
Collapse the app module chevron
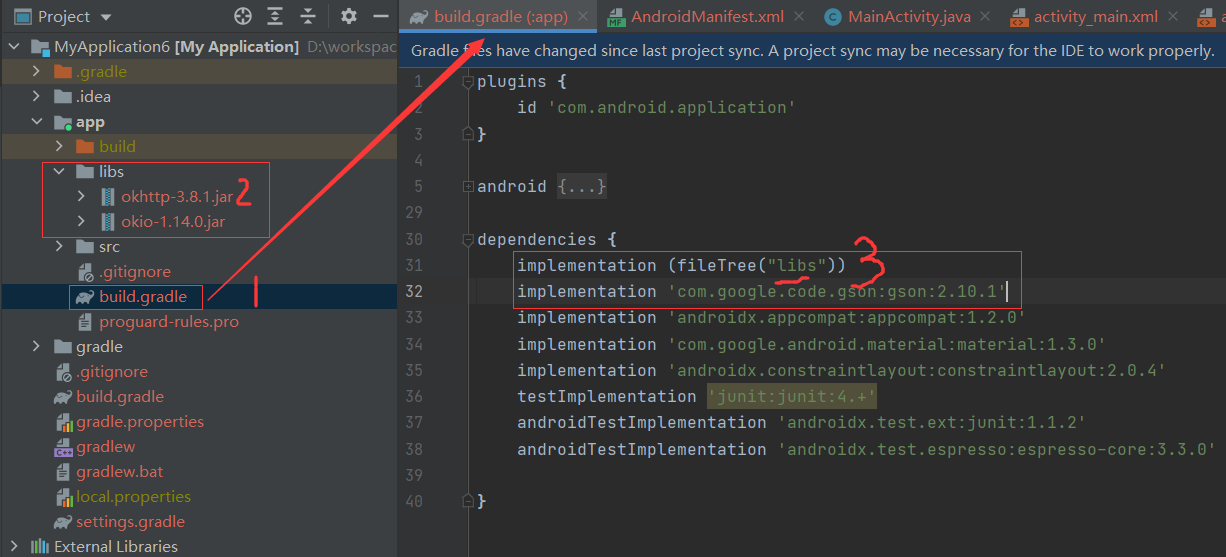click(x=37, y=122)
